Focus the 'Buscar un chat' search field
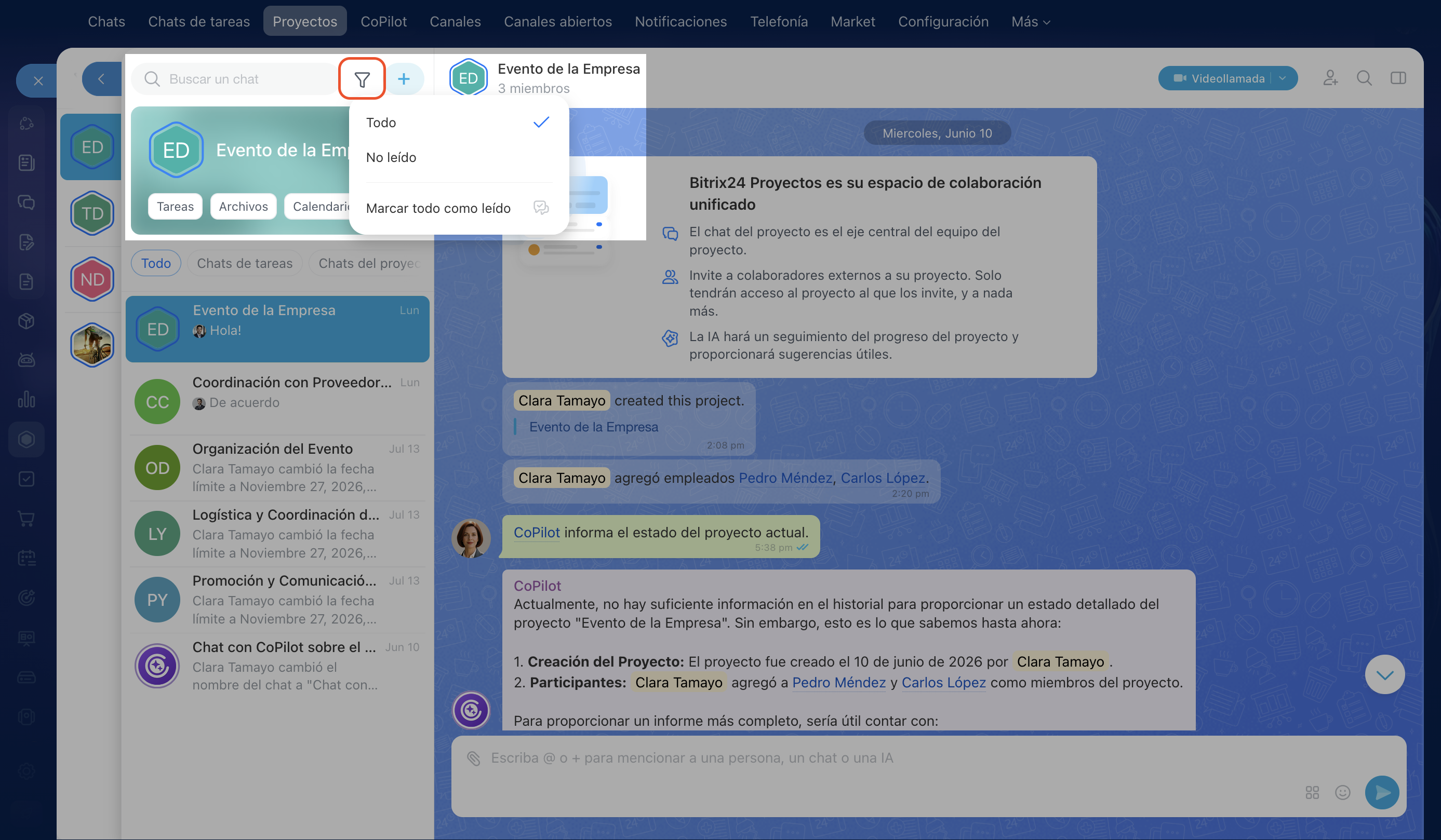This screenshot has width=1441, height=840. 234,79
